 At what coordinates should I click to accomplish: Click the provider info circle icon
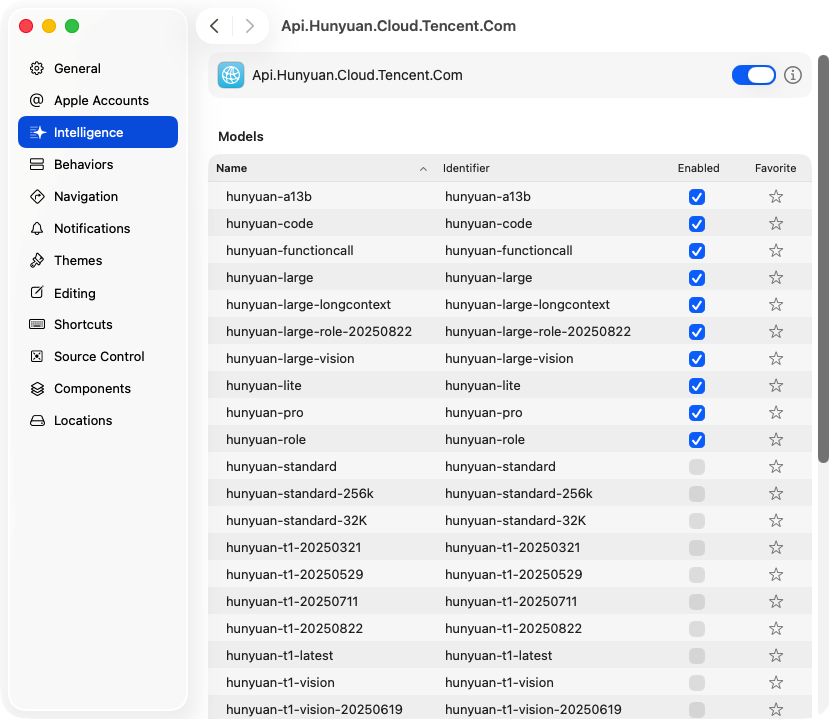[793, 75]
